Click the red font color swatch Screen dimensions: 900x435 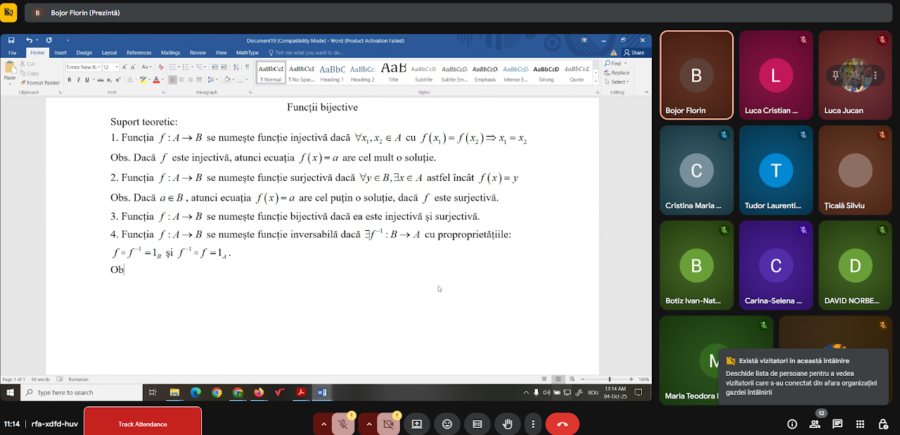(157, 79)
